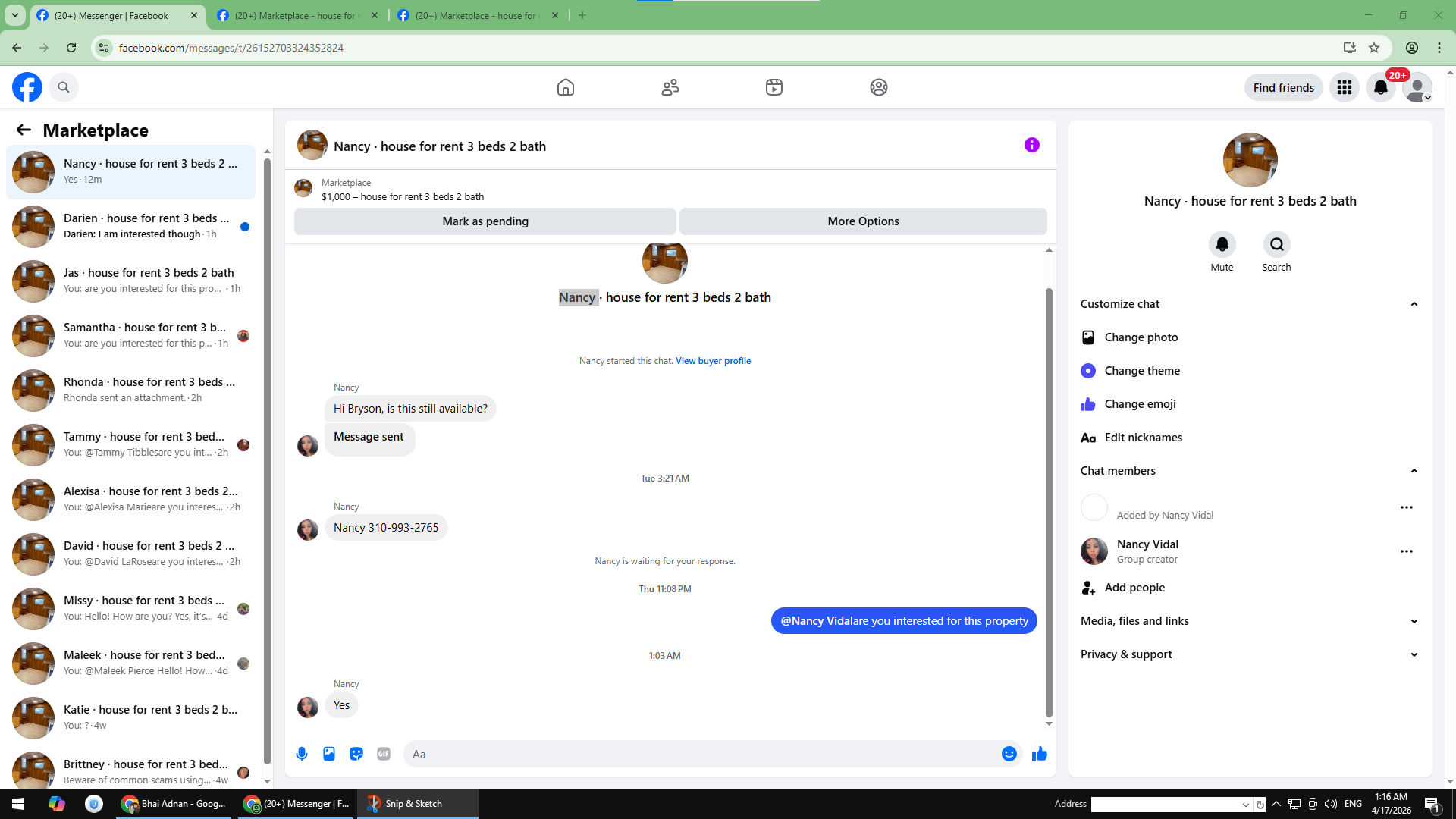This screenshot has height=819, width=1456.
Task: Open the Facebook menu grid icon
Action: (x=1345, y=87)
